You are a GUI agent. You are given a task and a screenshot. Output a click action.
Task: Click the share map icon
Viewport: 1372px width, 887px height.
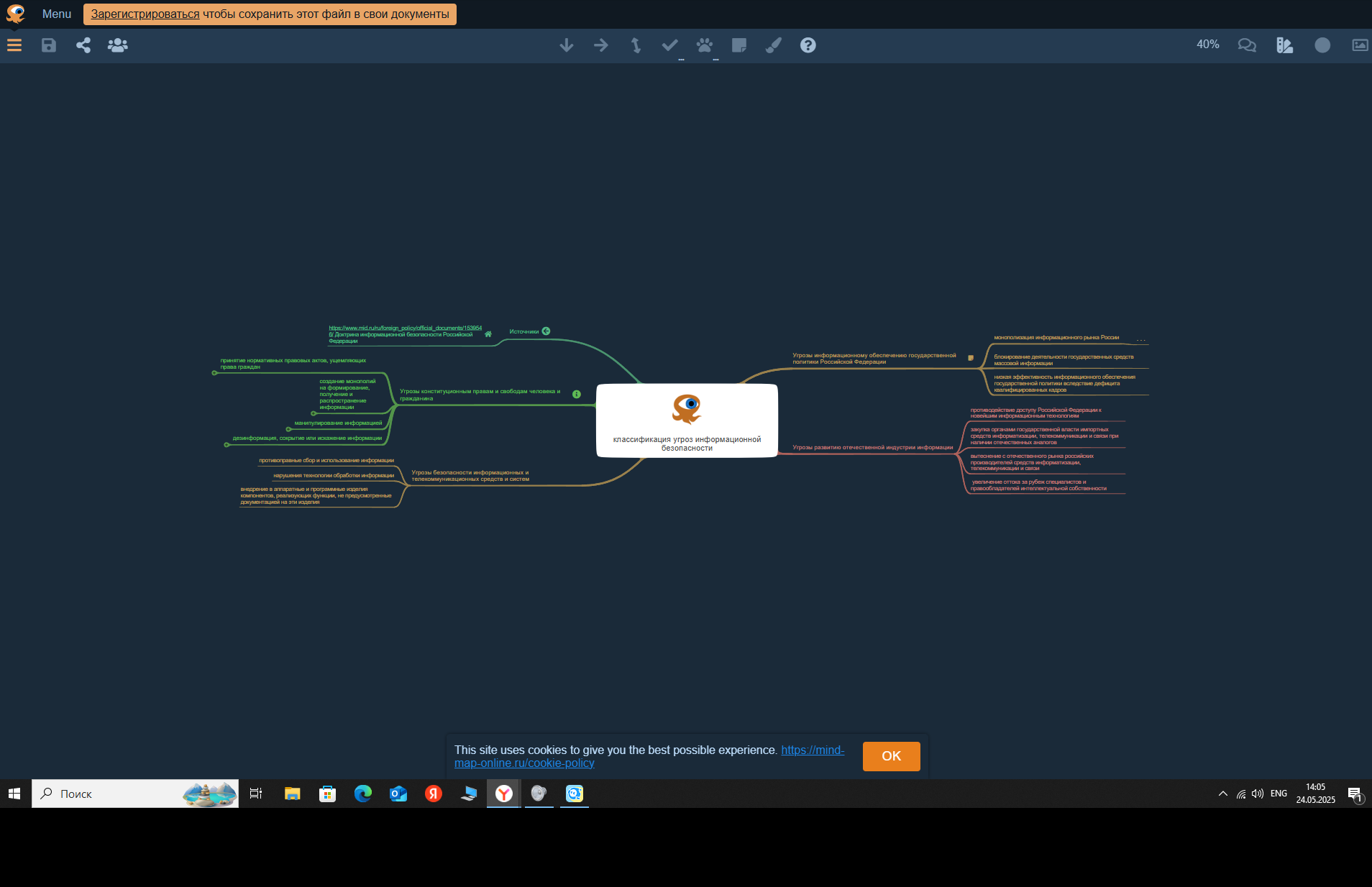[83, 45]
